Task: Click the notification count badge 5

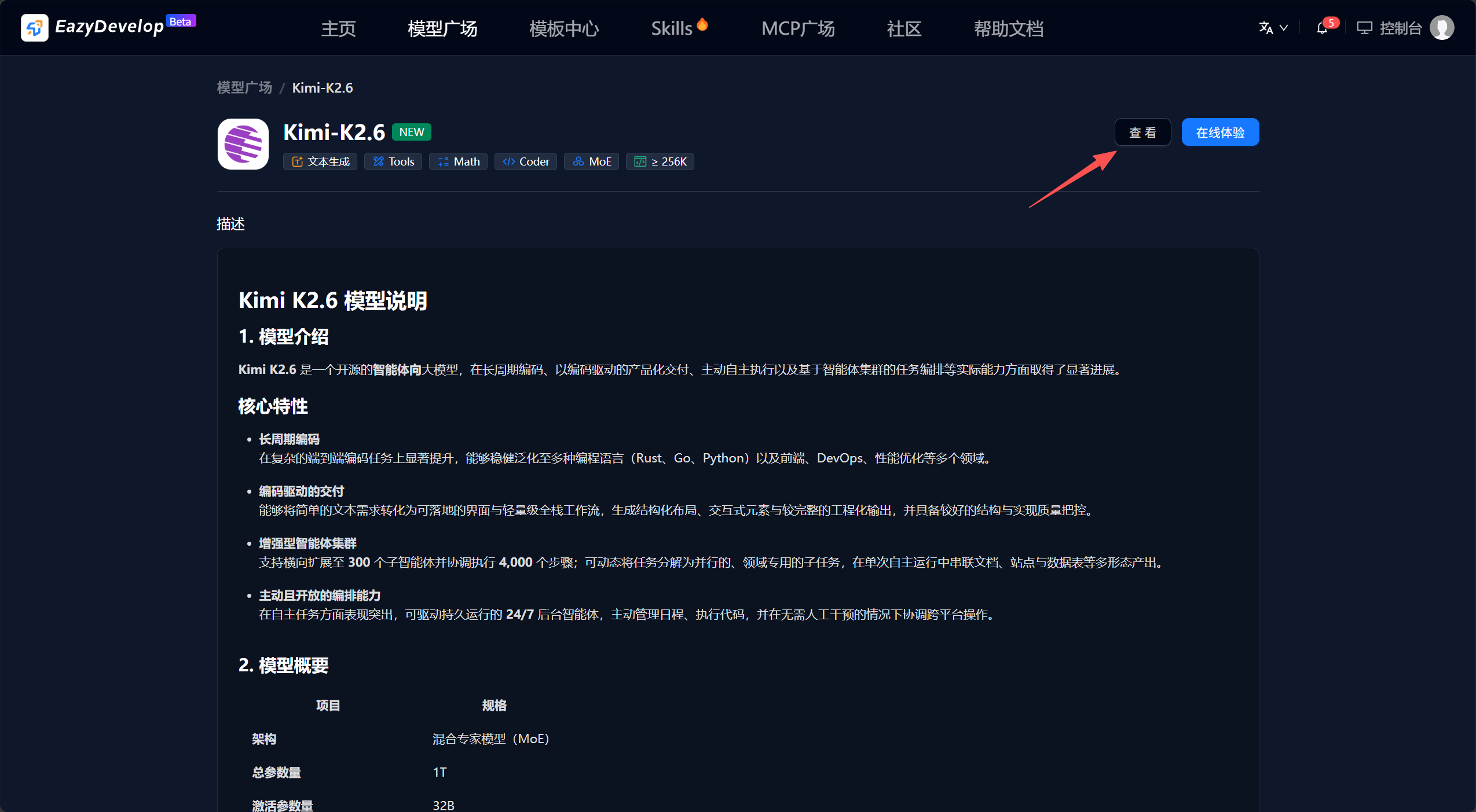Action: (1331, 23)
